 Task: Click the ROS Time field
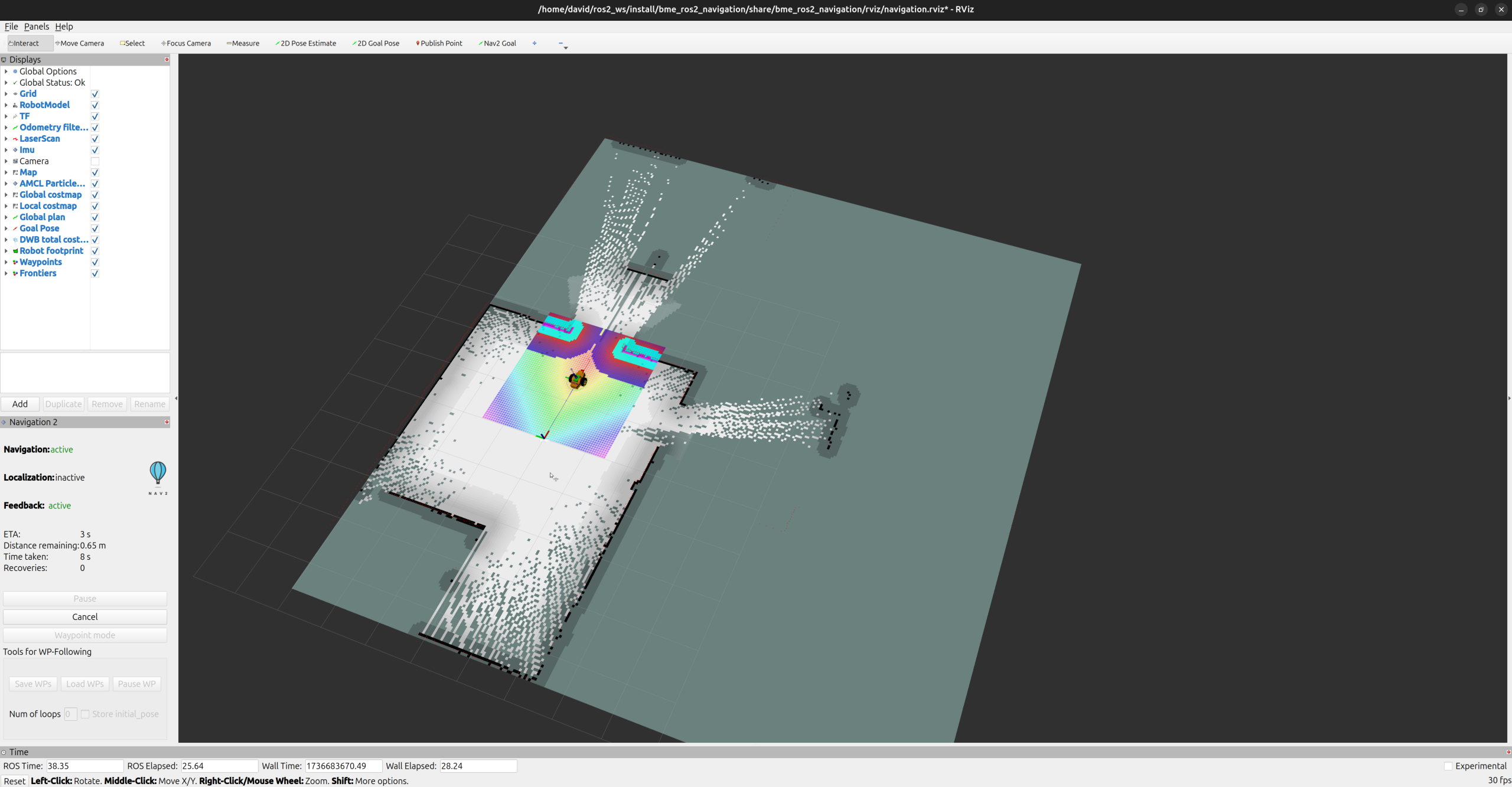point(84,766)
